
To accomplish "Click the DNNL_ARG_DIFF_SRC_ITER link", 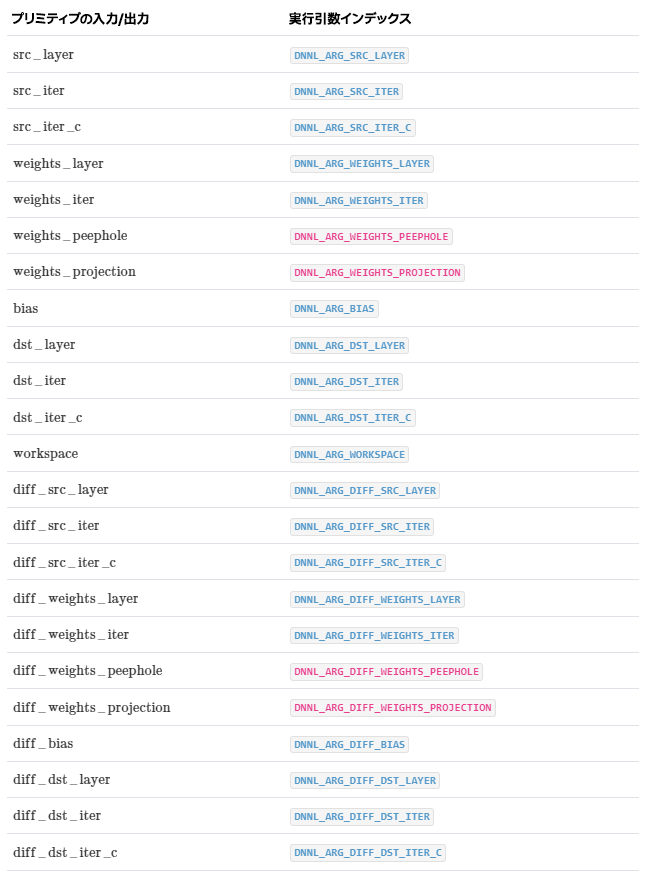I will tap(362, 527).
